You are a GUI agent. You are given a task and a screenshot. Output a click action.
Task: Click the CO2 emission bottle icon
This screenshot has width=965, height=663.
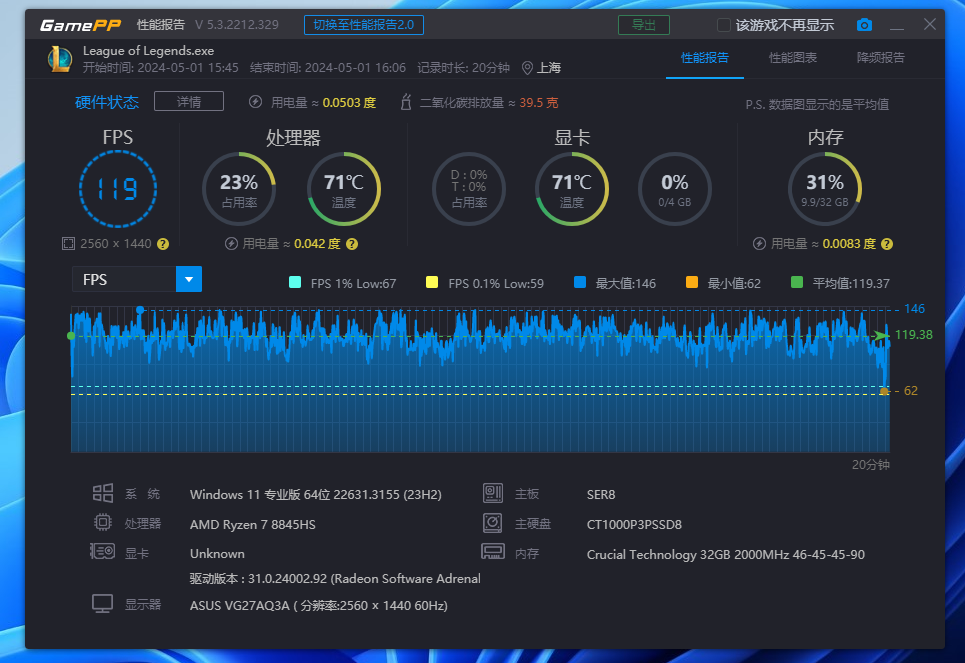click(406, 102)
